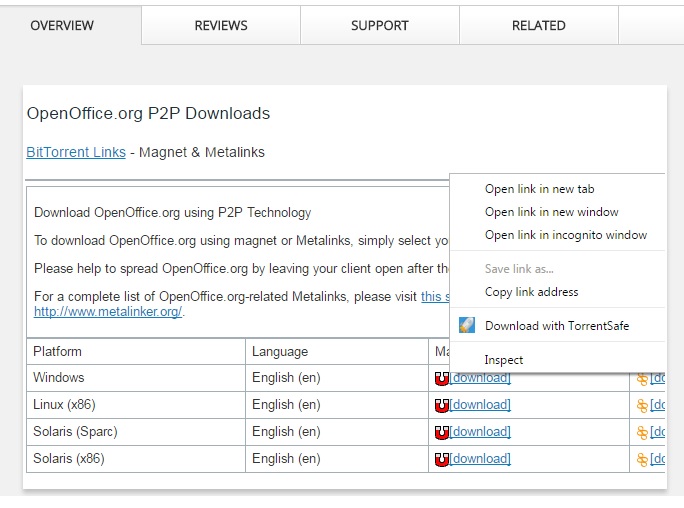
Task: Click English (en) in the Solaris (Sparc) row
Action: click(286, 432)
